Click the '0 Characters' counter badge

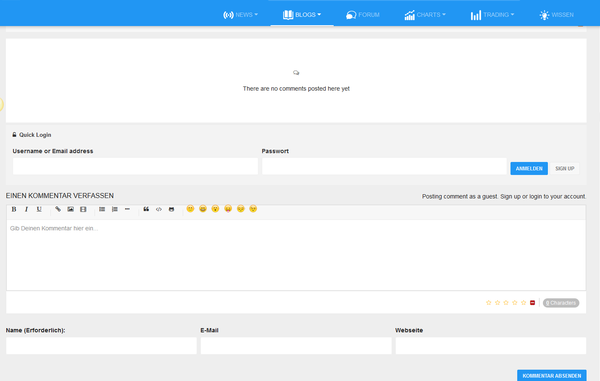(561, 303)
